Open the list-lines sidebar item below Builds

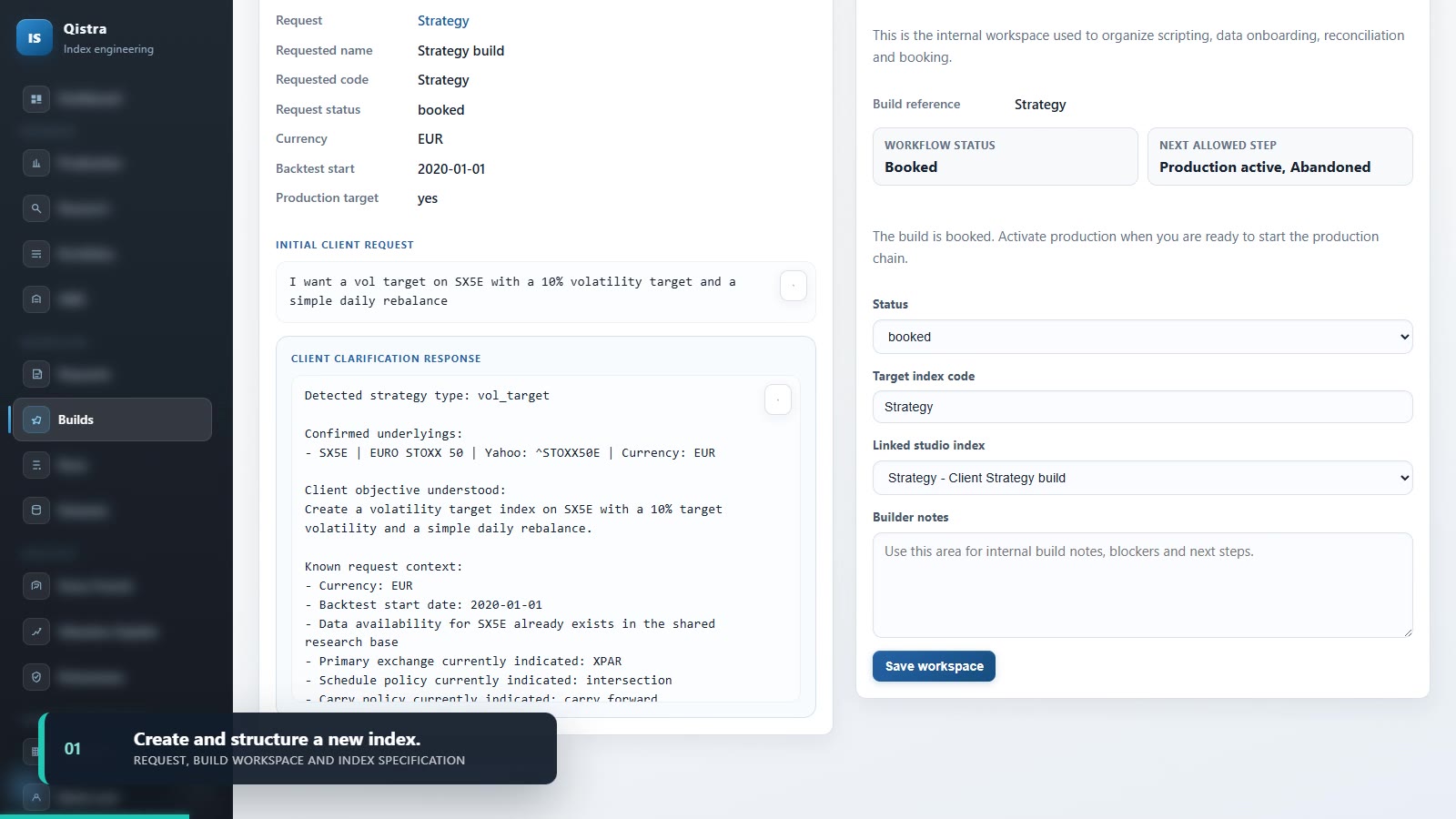click(x=36, y=465)
